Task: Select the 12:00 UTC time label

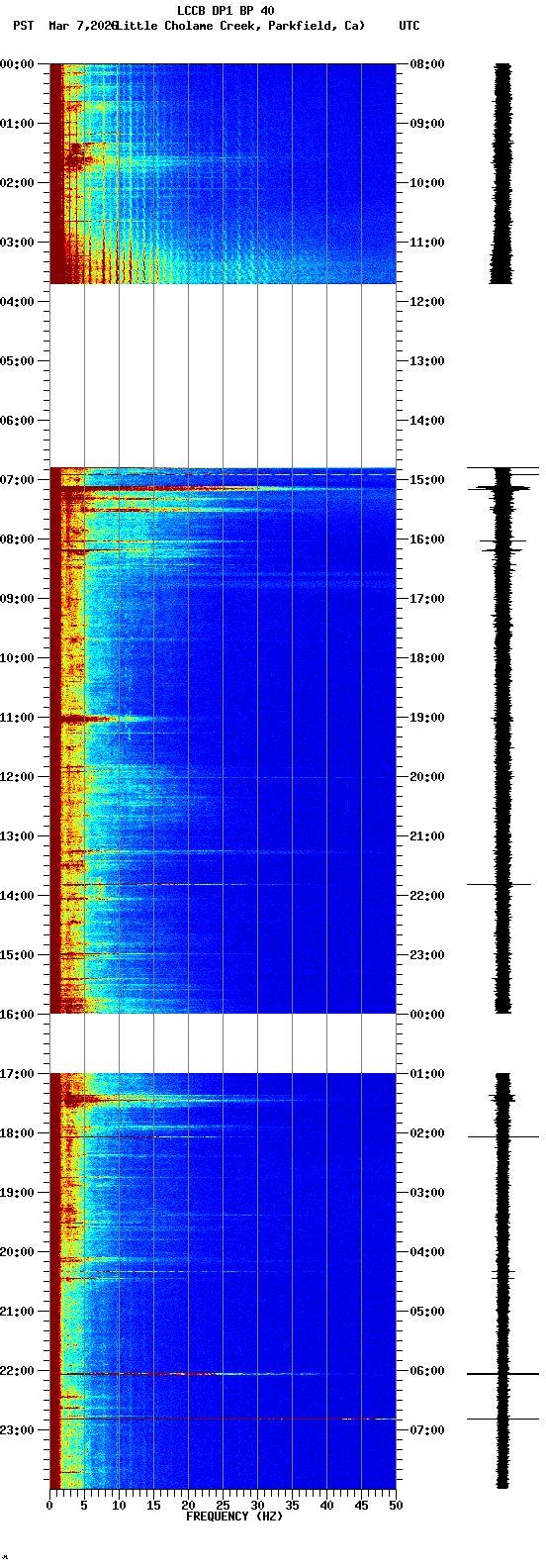Action: (x=428, y=302)
